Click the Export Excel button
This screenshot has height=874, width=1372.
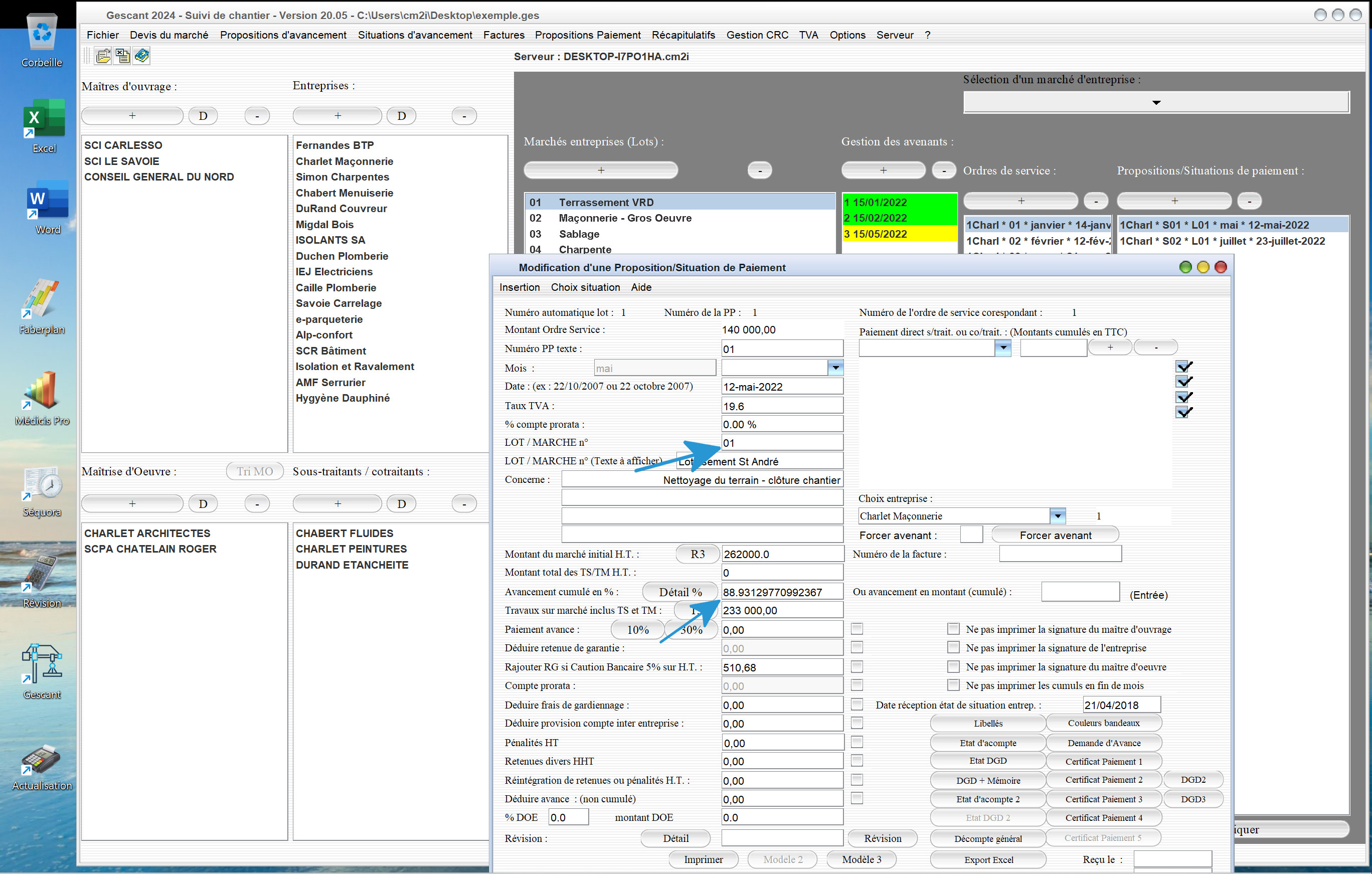[x=988, y=859]
